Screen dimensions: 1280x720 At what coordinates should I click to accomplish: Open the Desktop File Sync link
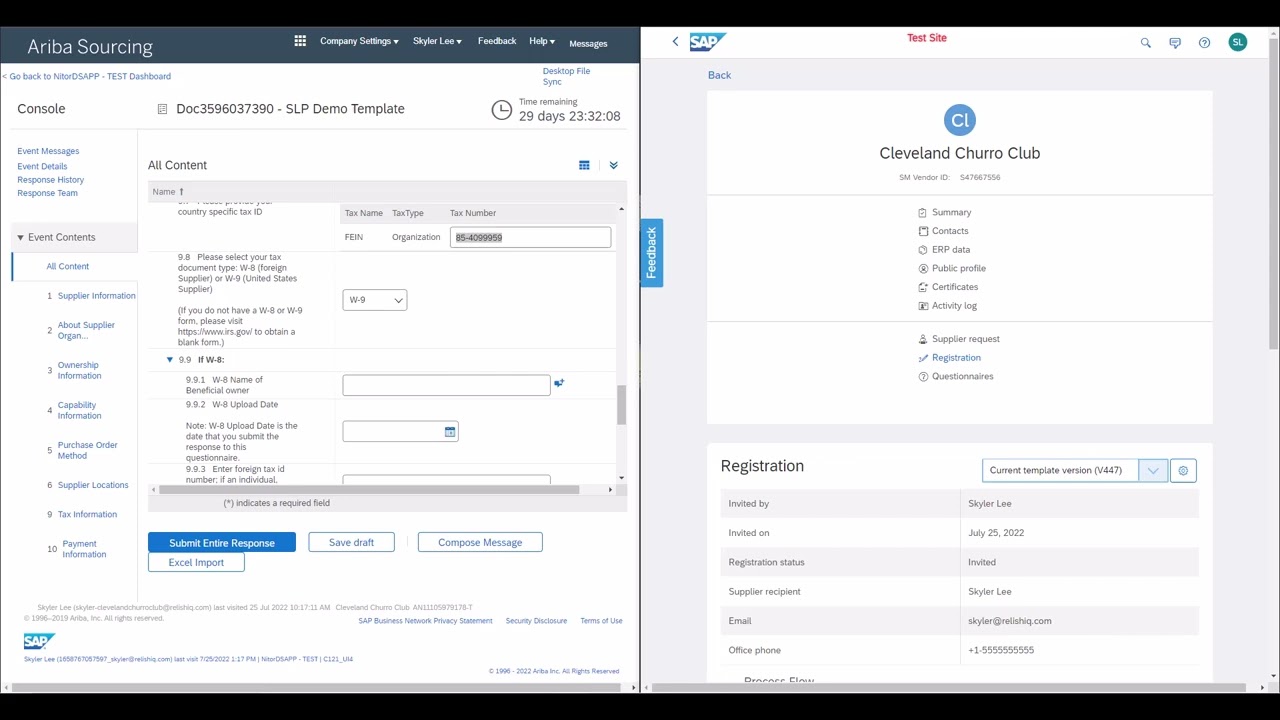pyautogui.click(x=566, y=76)
